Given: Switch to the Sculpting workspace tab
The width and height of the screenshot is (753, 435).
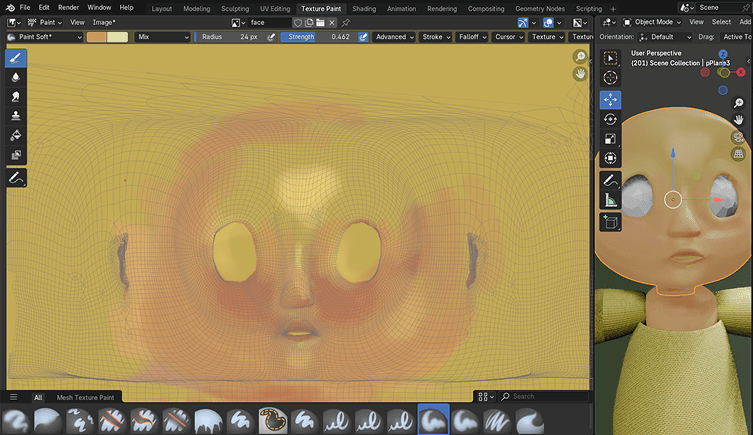Looking at the screenshot, I should click(x=235, y=8).
